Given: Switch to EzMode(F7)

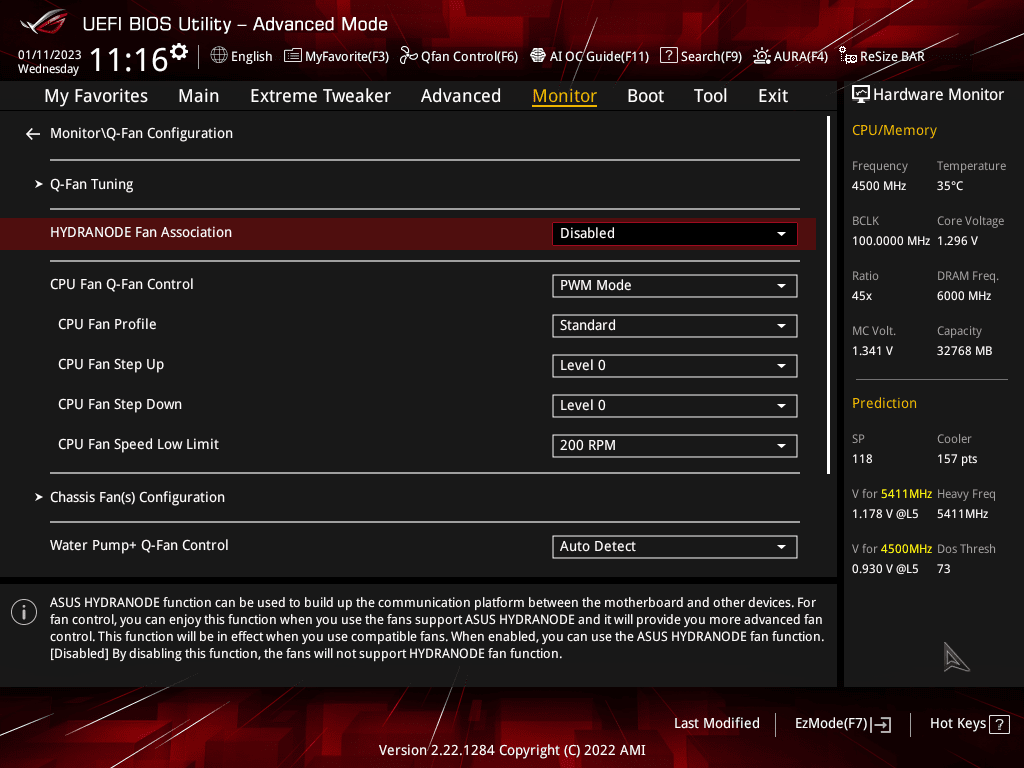Looking at the screenshot, I should [x=842, y=724].
